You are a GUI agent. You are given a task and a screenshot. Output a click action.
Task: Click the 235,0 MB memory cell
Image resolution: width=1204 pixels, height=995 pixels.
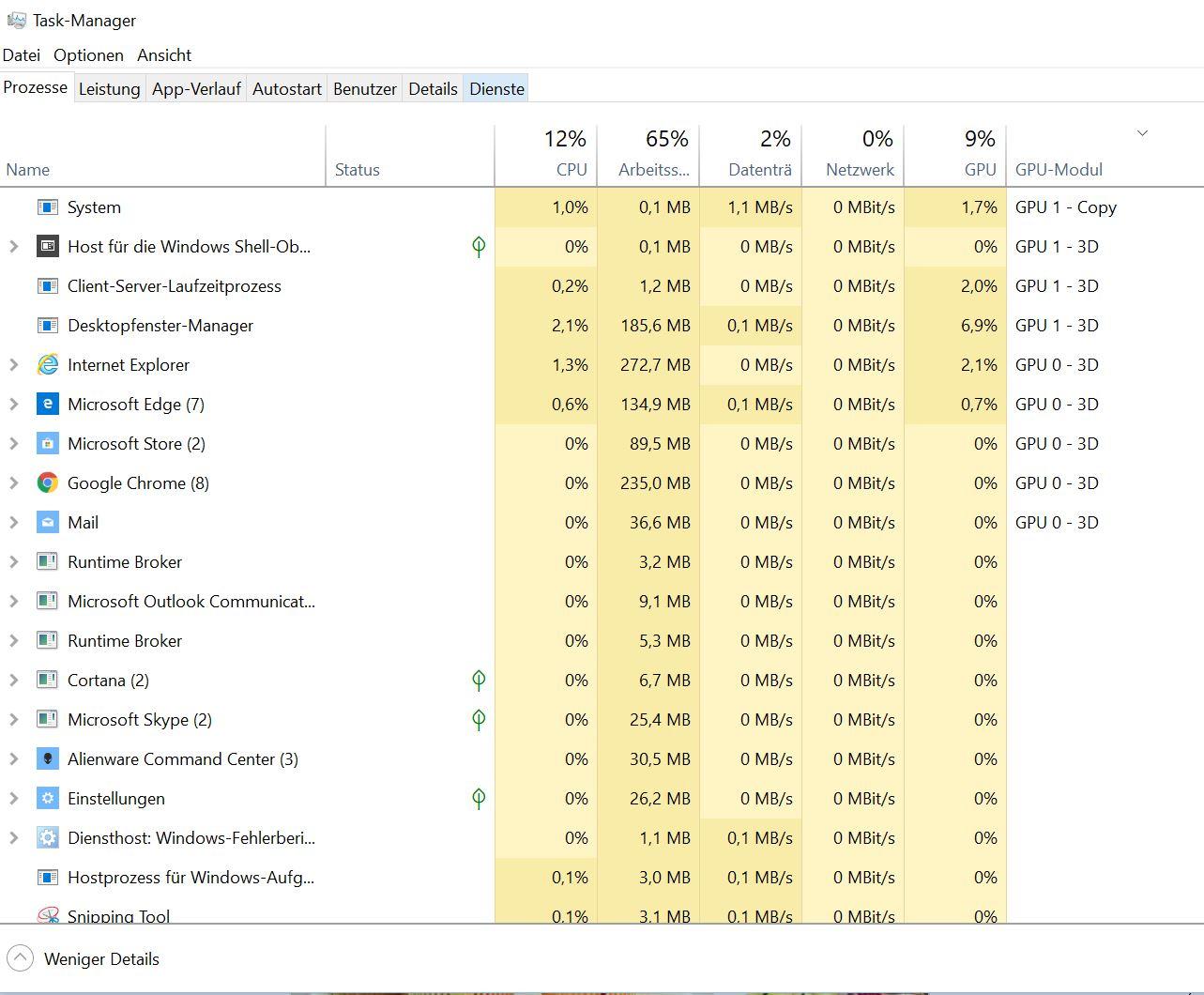point(648,483)
